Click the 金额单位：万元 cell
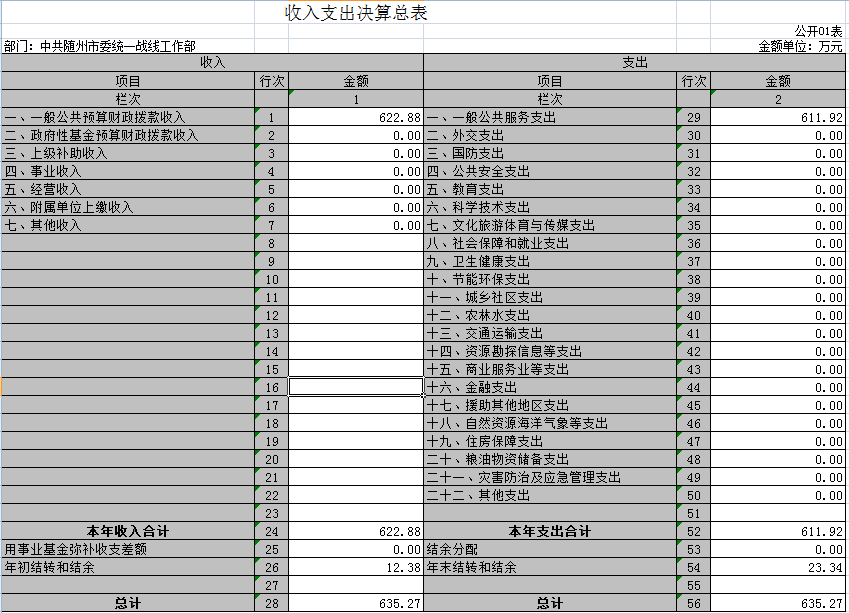Viewport: 849px width, 613px height. 800,46
